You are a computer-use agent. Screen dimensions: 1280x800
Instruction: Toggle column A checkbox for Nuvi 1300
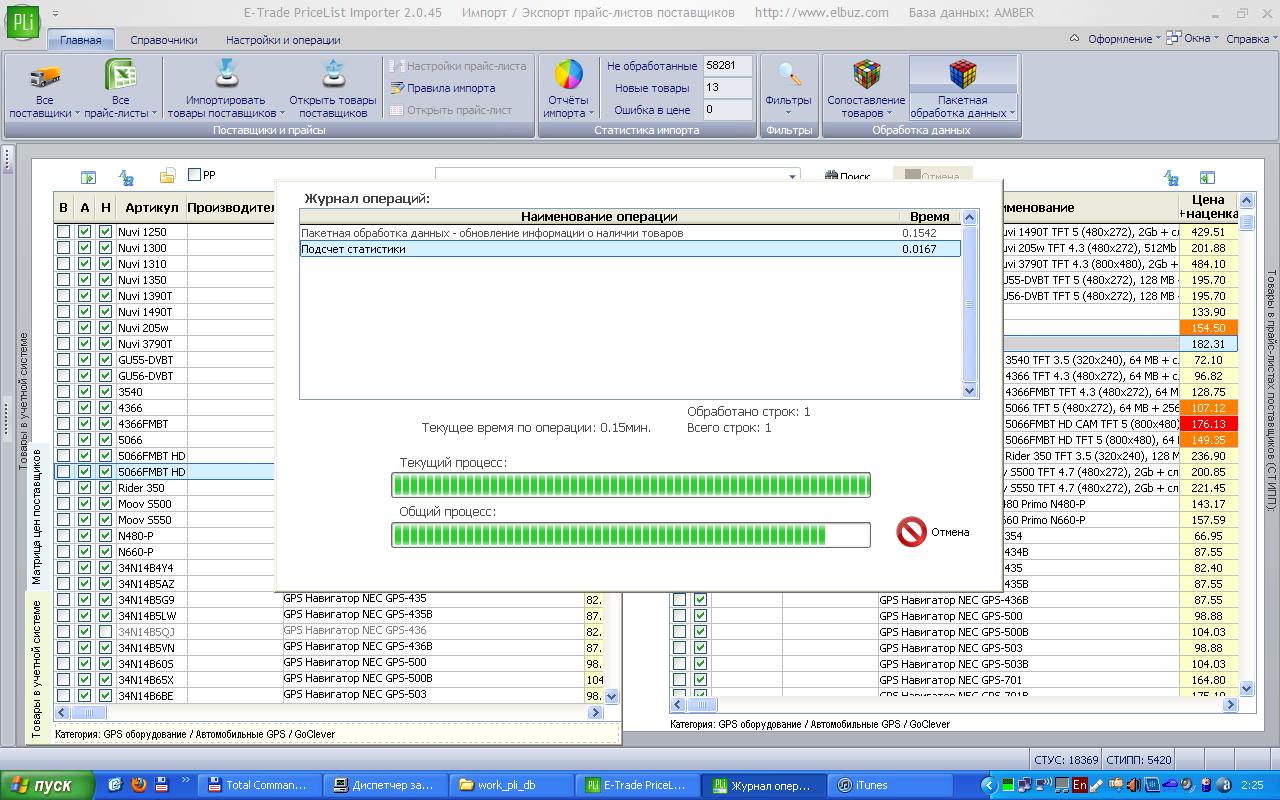85,248
